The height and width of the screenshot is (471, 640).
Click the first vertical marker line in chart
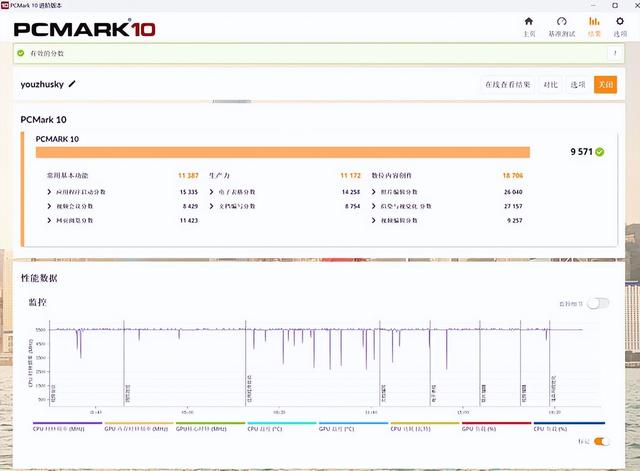124,363
